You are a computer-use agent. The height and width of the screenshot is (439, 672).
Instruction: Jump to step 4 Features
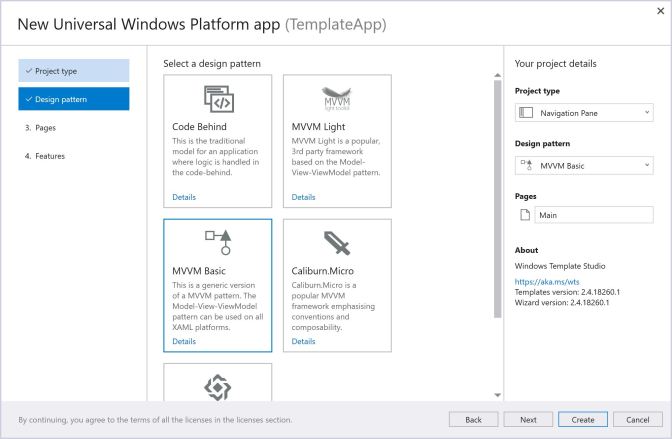(x=45, y=156)
